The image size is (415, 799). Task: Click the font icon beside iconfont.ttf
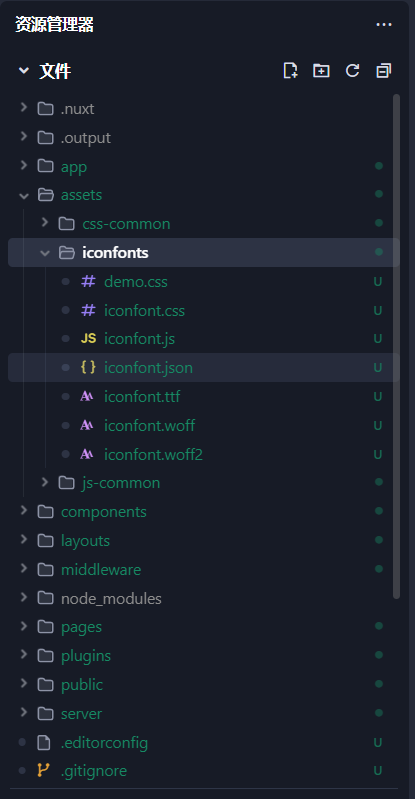point(87,396)
